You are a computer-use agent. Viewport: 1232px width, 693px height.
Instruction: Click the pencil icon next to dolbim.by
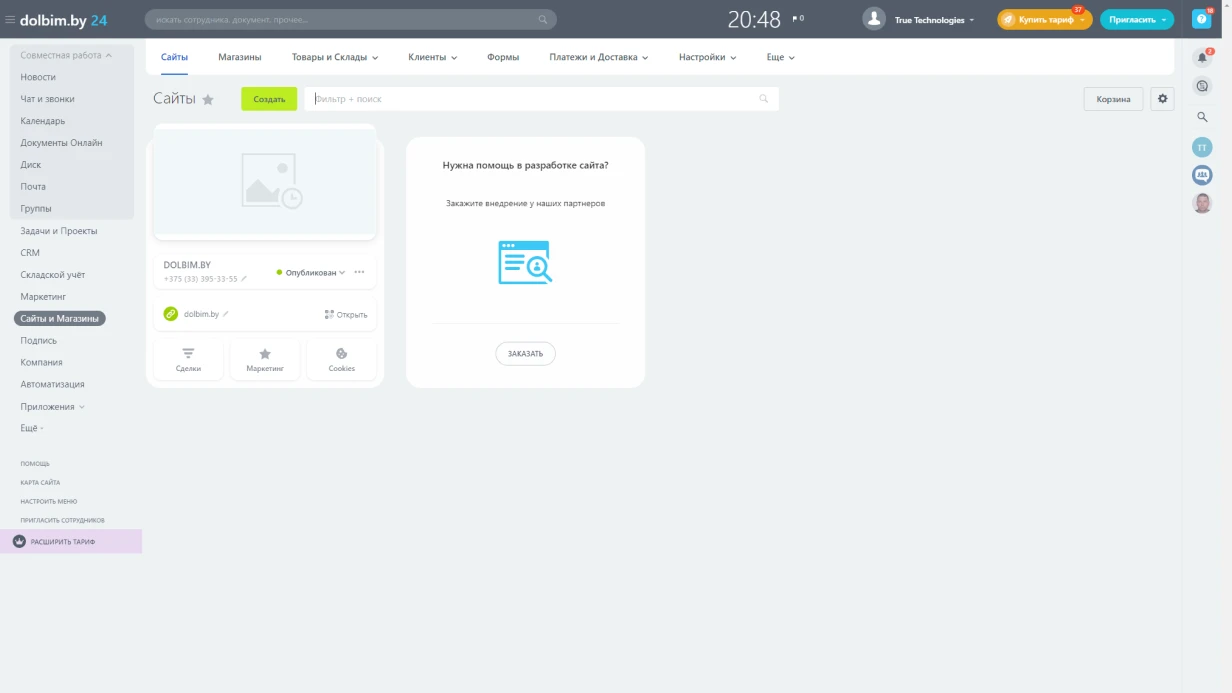226,314
